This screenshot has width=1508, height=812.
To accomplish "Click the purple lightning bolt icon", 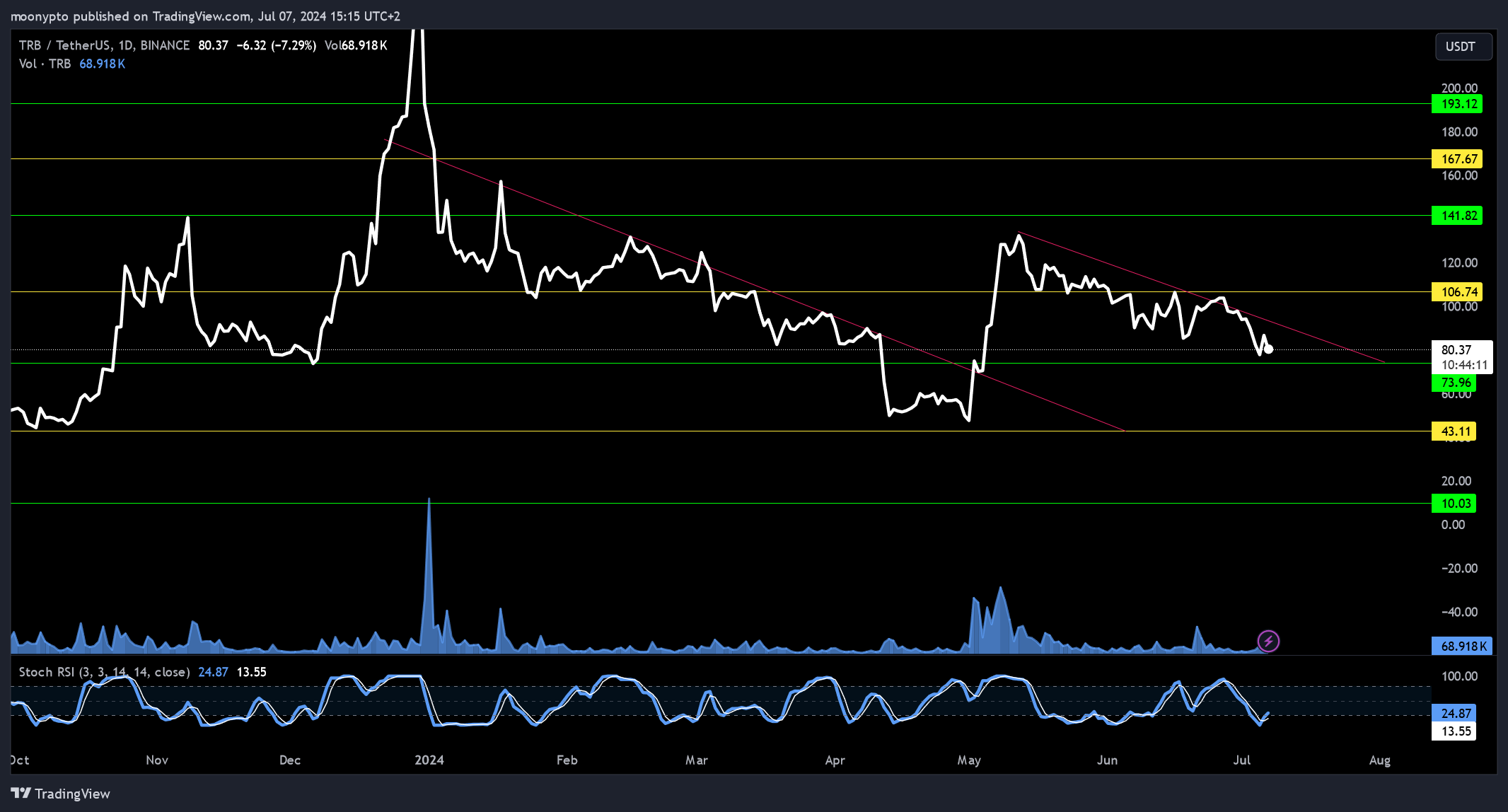I will (x=1268, y=642).
